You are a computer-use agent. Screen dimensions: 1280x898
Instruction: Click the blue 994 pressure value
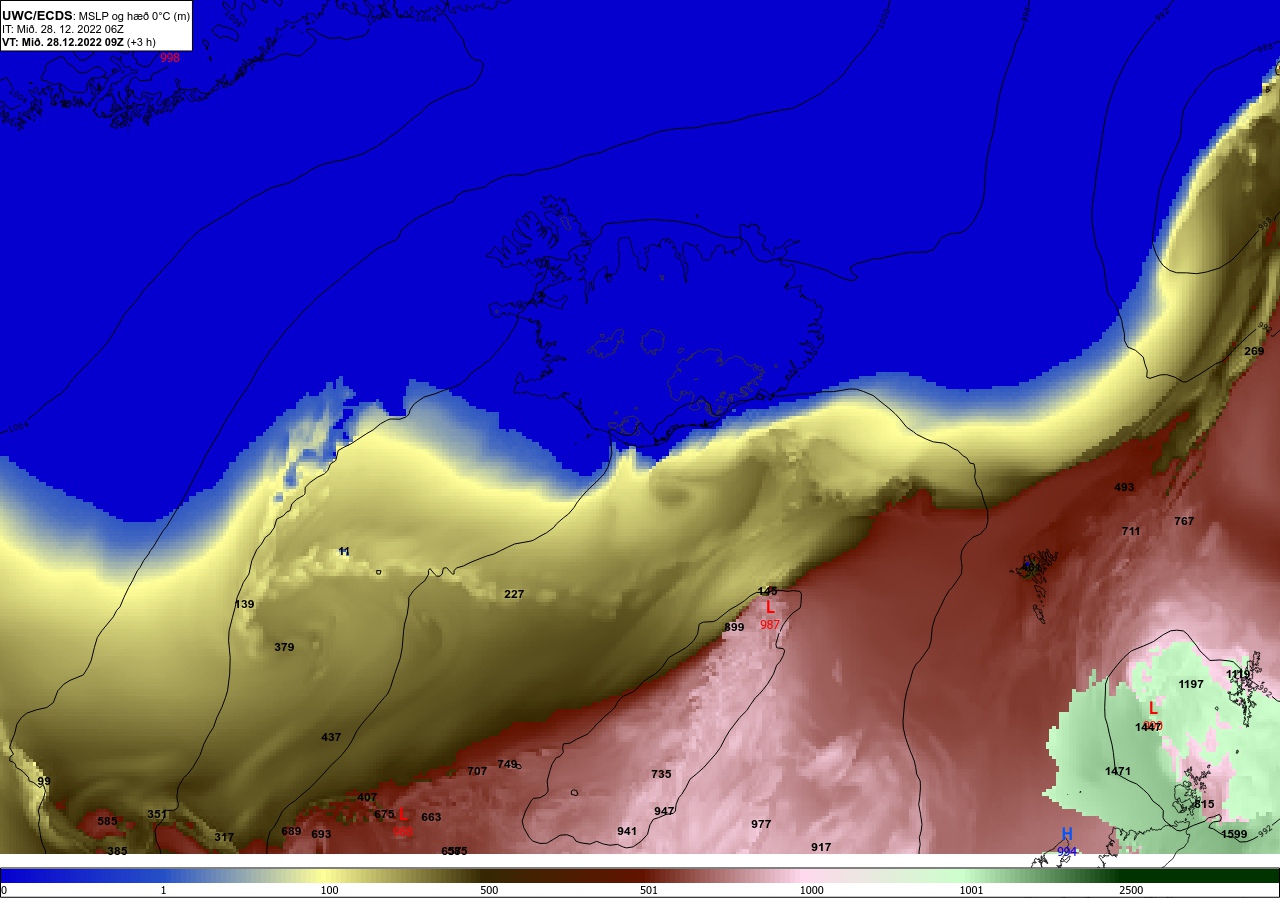pyautogui.click(x=1067, y=852)
